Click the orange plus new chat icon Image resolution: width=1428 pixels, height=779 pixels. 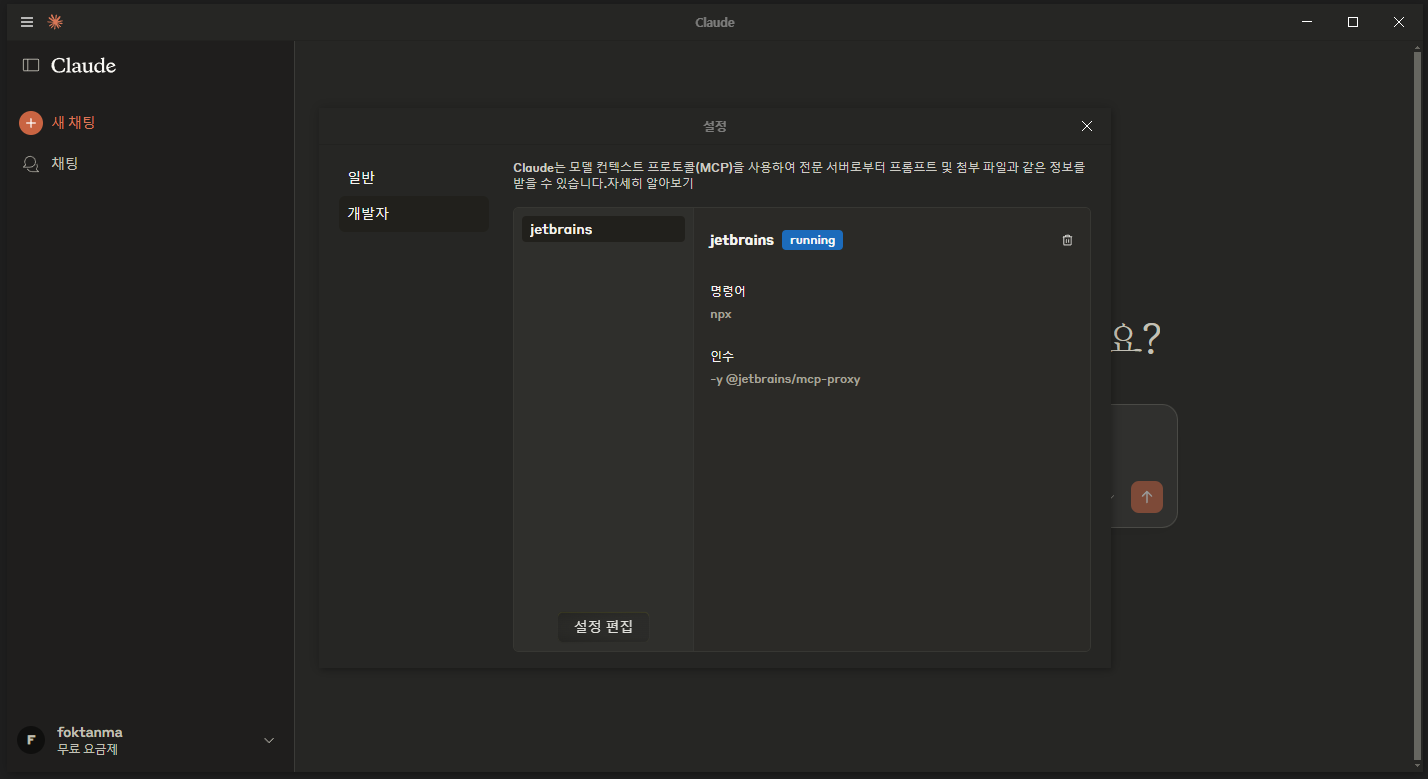(x=31, y=123)
